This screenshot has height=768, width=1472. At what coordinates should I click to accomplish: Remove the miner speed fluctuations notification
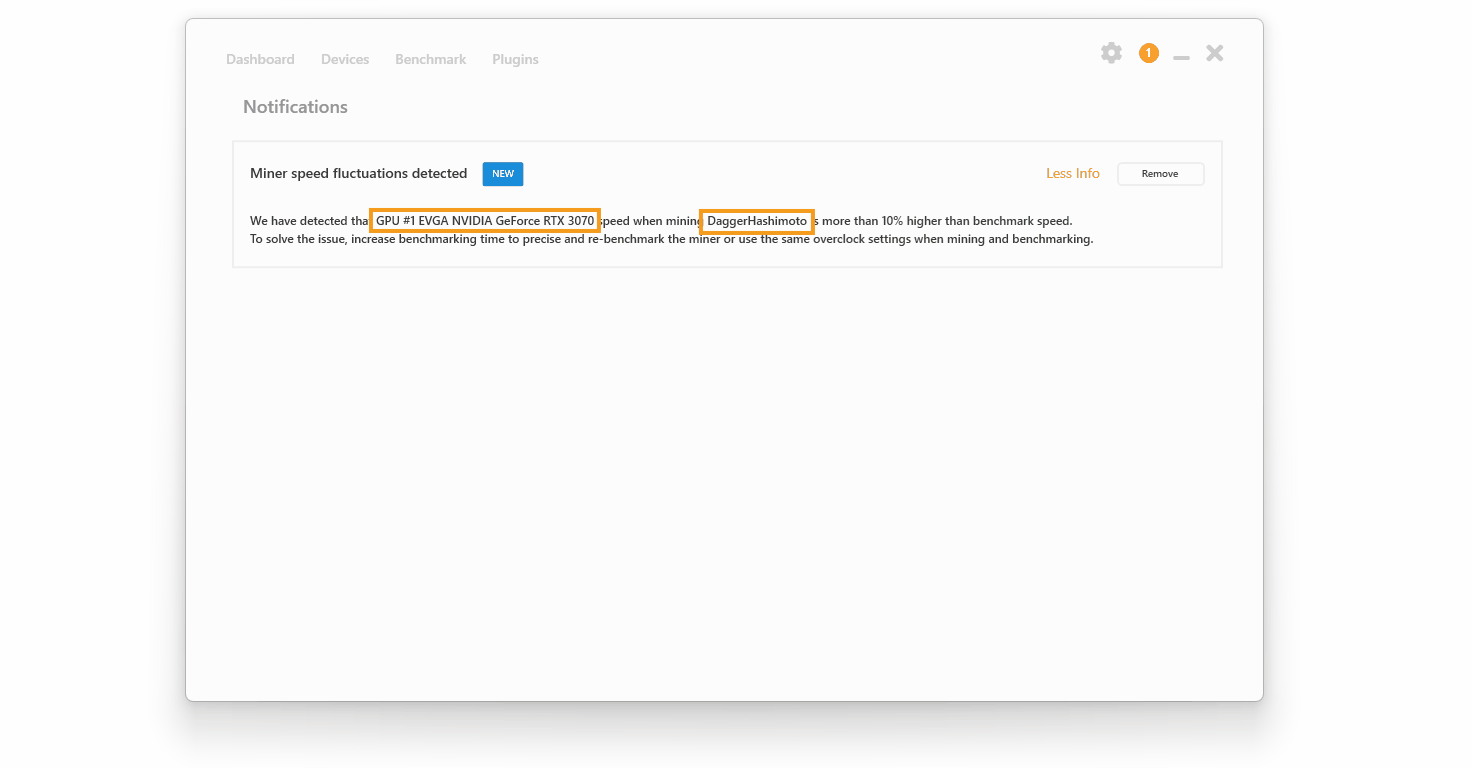1160,173
